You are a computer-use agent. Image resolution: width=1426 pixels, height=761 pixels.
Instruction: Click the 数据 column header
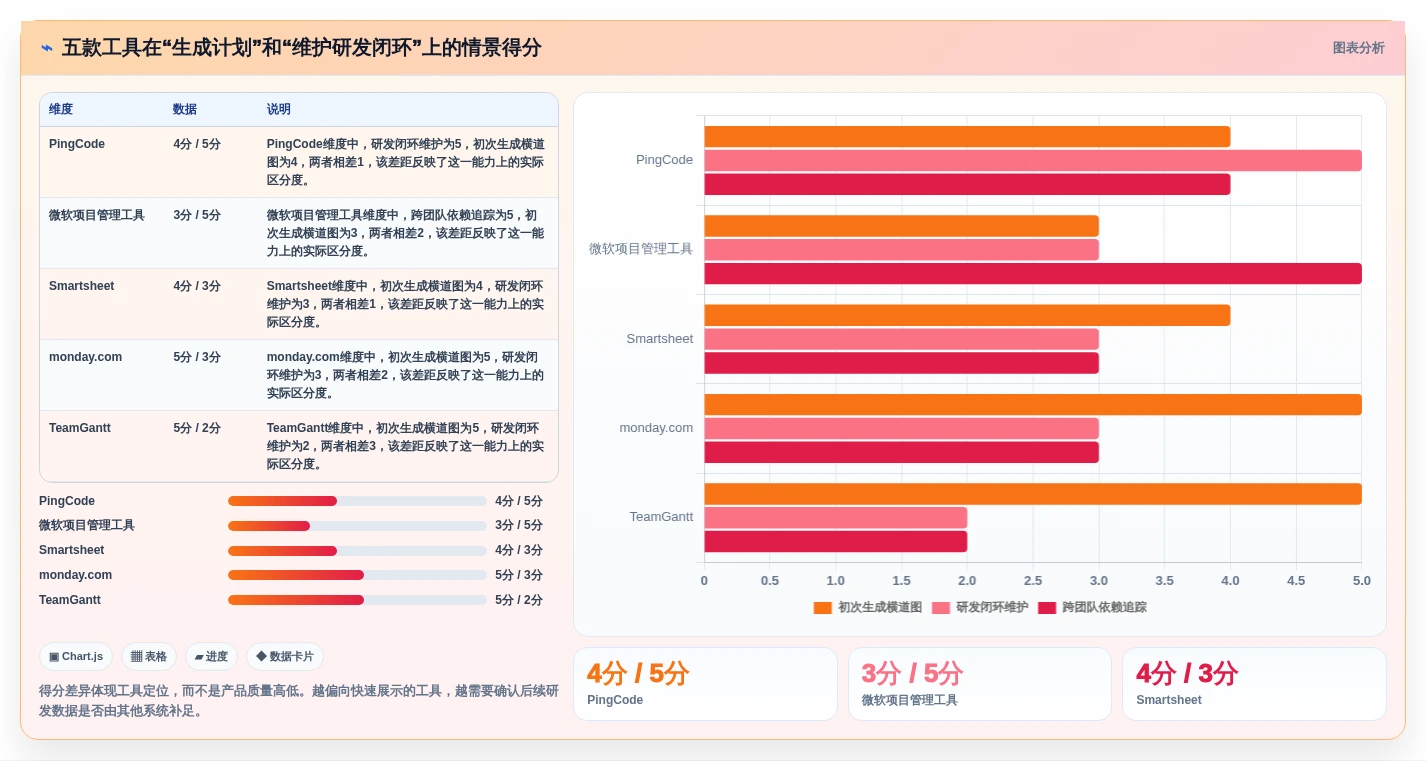(185, 109)
